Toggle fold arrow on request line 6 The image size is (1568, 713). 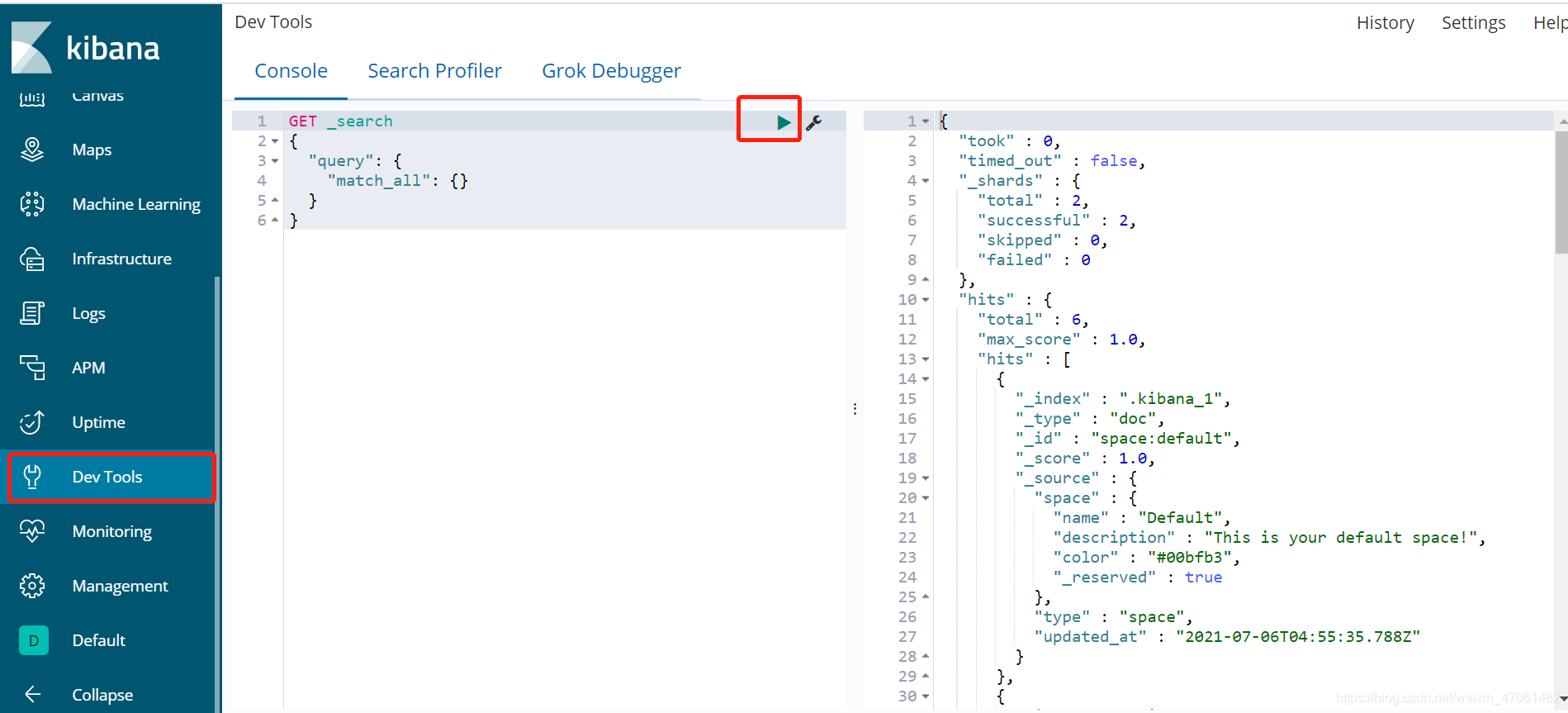click(275, 220)
